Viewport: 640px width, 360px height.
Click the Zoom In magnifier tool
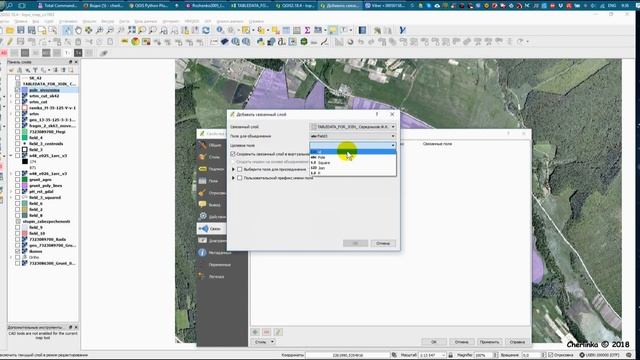coord(99,30)
